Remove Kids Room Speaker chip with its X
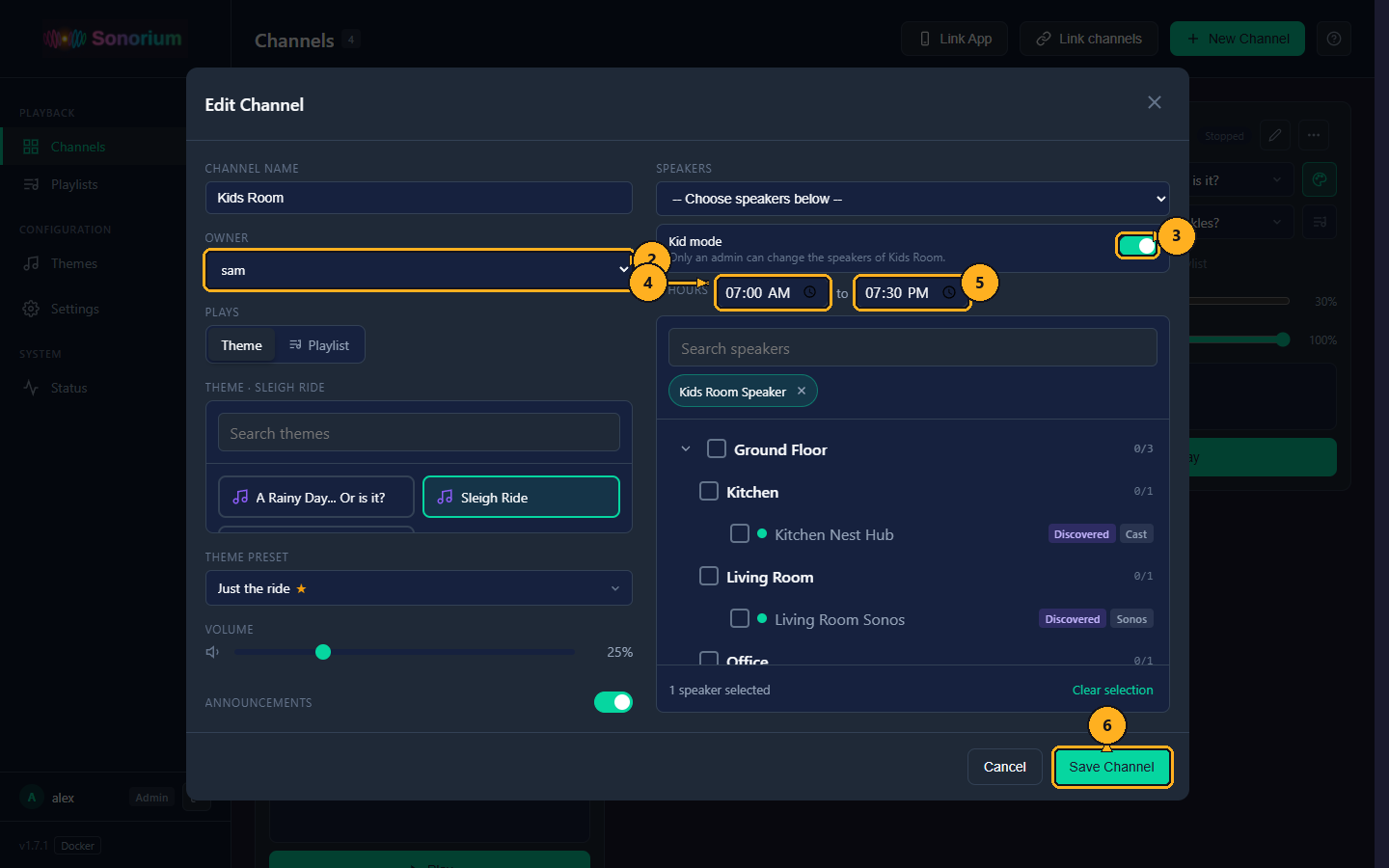The width and height of the screenshot is (1389, 868). (x=802, y=391)
